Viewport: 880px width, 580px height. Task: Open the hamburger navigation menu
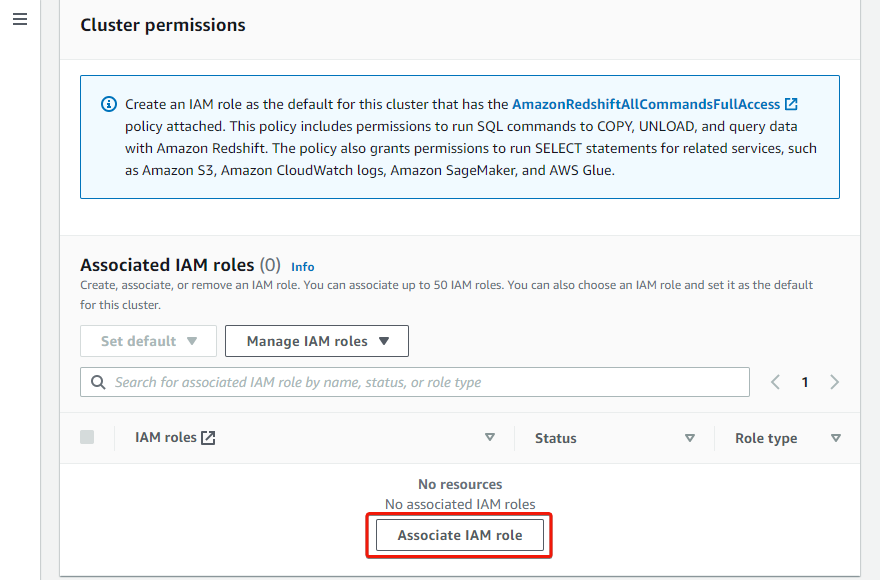click(20, 19)
